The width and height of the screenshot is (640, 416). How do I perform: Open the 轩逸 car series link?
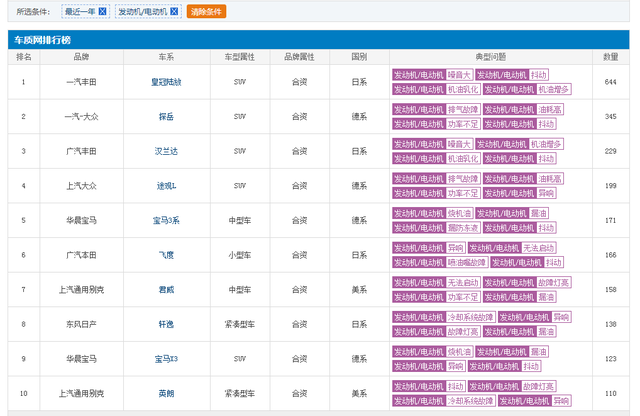pyautogui.click(x=166, y=324)
